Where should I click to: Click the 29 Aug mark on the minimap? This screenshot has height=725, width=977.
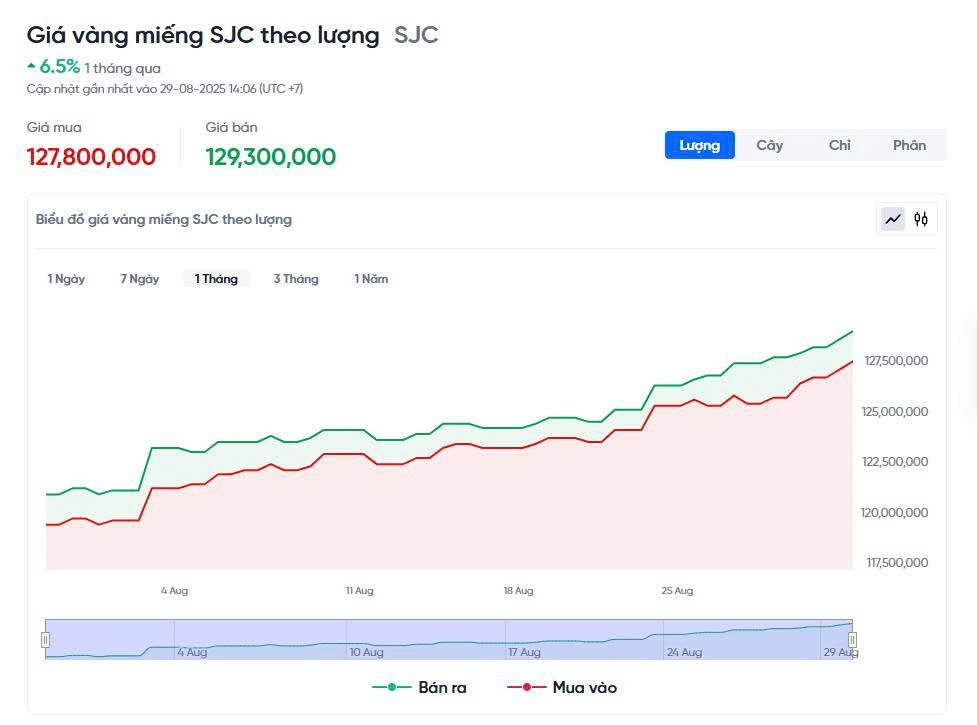point(838,652)
